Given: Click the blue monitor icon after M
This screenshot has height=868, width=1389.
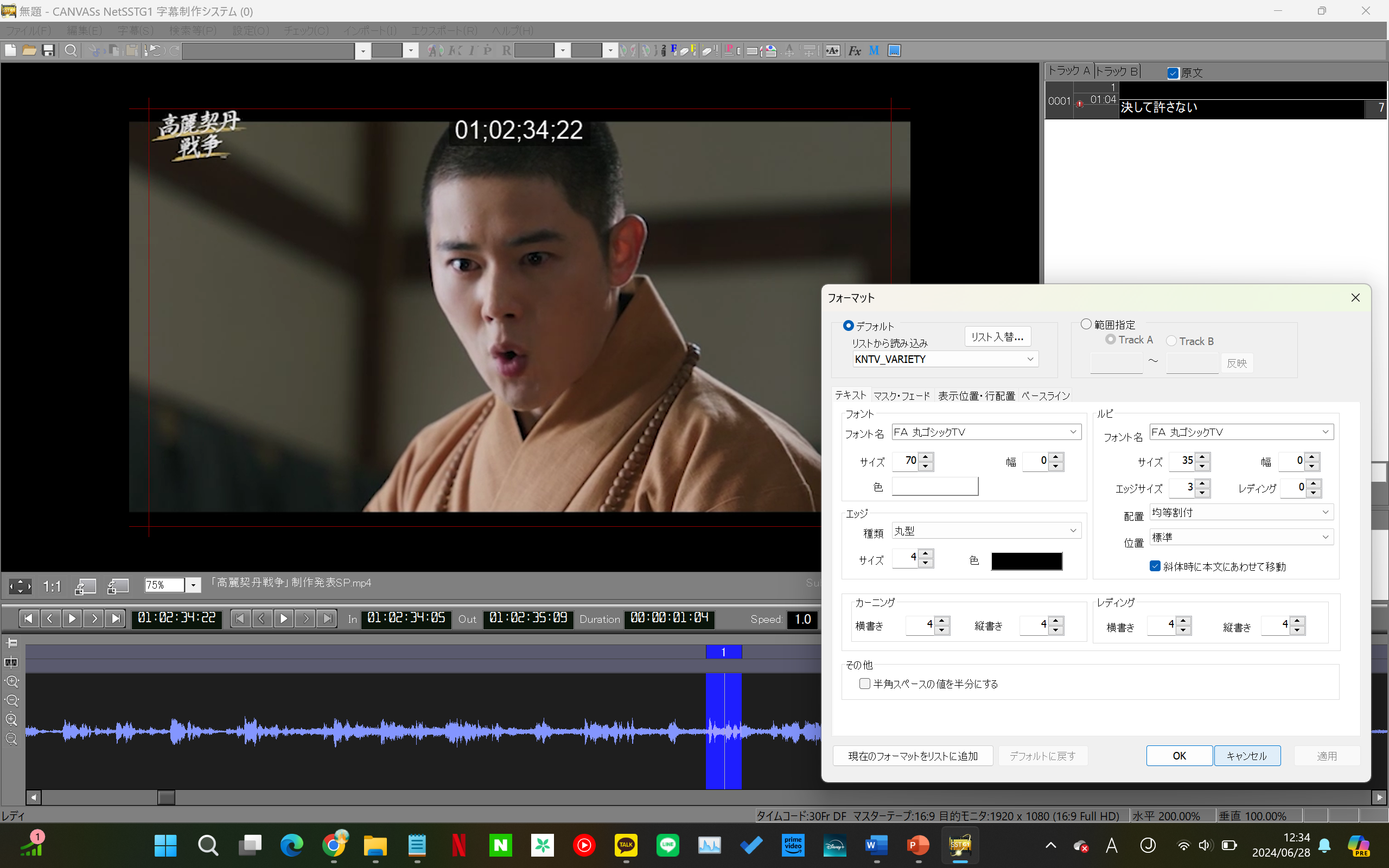Looking at the screenshot, I should 894,50.
